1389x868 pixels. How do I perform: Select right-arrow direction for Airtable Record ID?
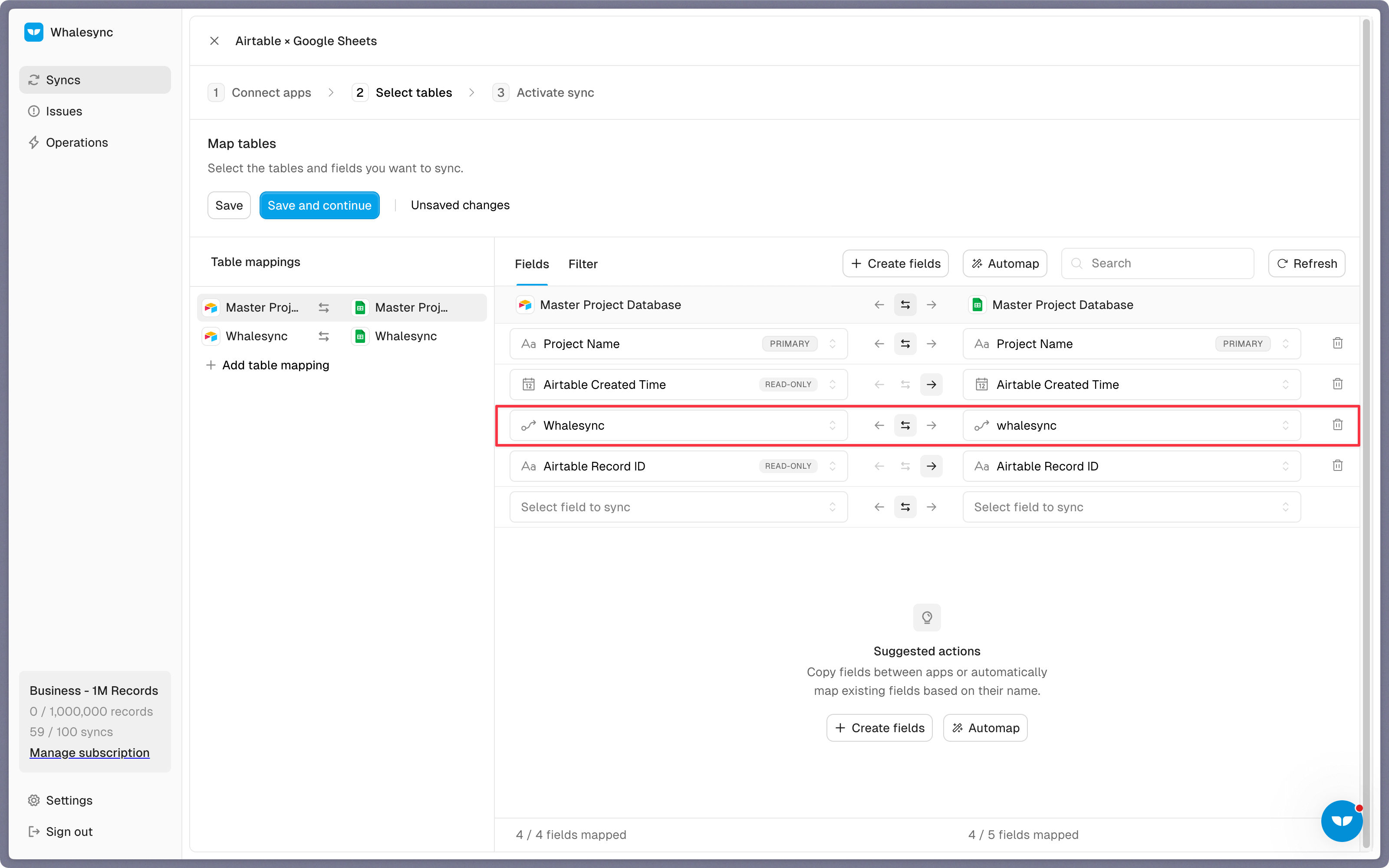931,466
